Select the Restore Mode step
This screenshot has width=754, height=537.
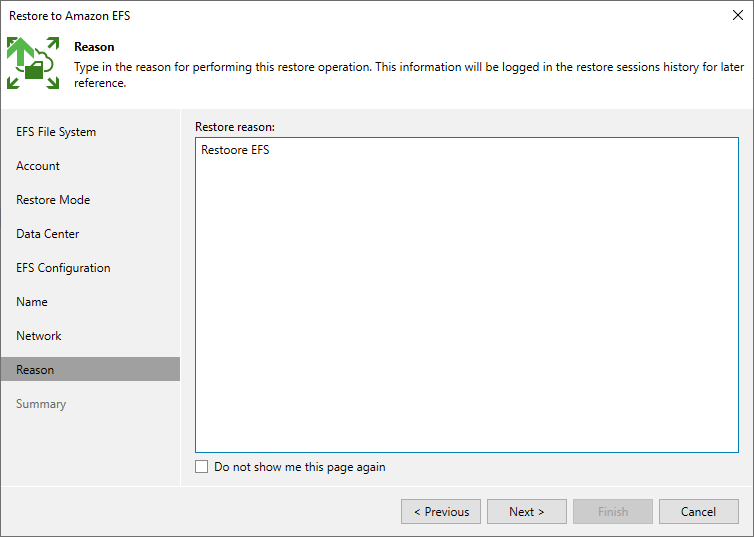tap(53, 200)
